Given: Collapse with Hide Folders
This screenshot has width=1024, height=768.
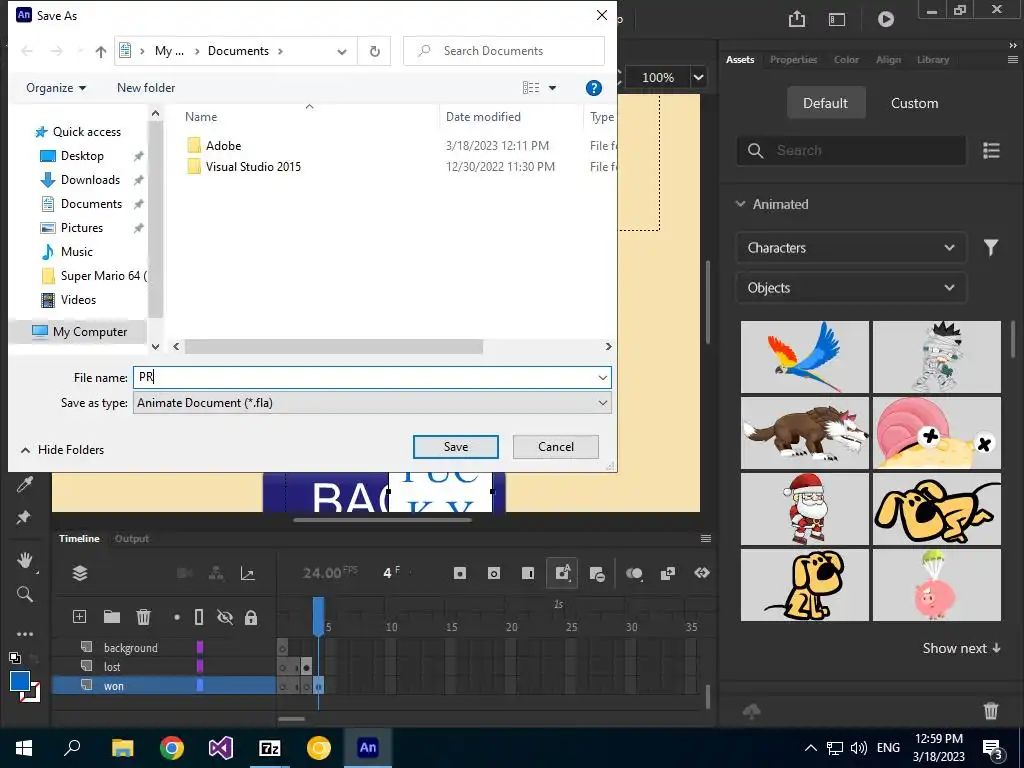Looking at the screenshot, I should pos(63,450).
